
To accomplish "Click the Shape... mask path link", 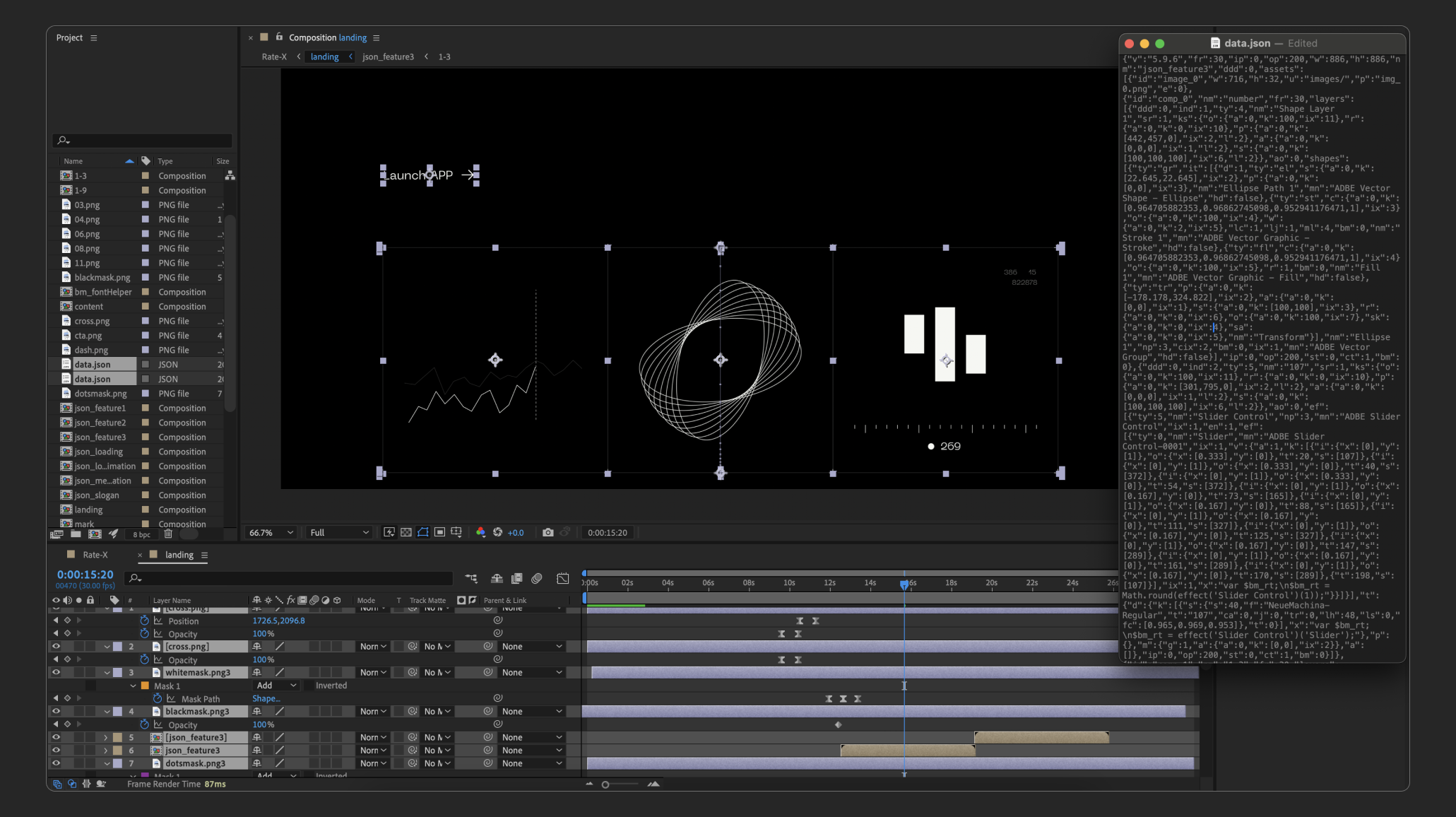I will [266, 698].
